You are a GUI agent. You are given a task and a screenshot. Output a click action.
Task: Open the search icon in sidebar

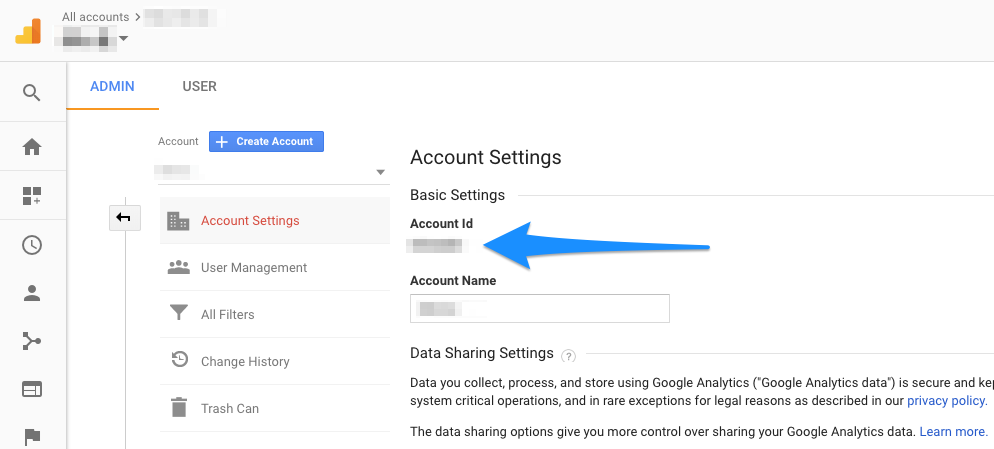tap(32, 93)
